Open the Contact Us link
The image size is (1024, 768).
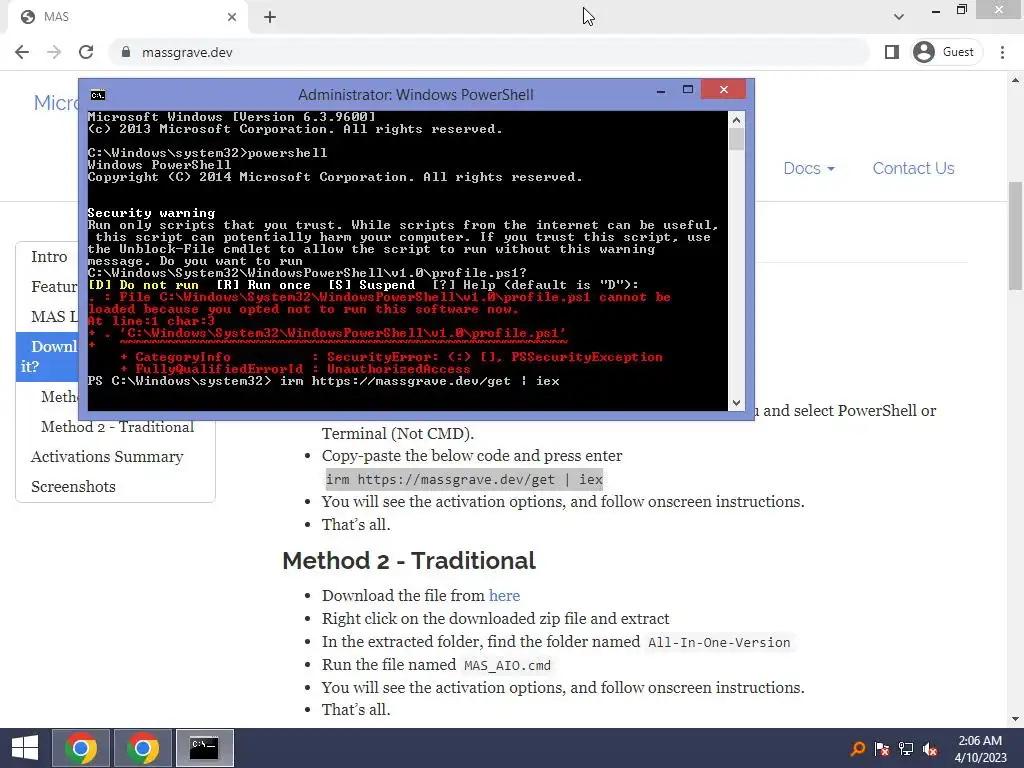tap(914, 168)
